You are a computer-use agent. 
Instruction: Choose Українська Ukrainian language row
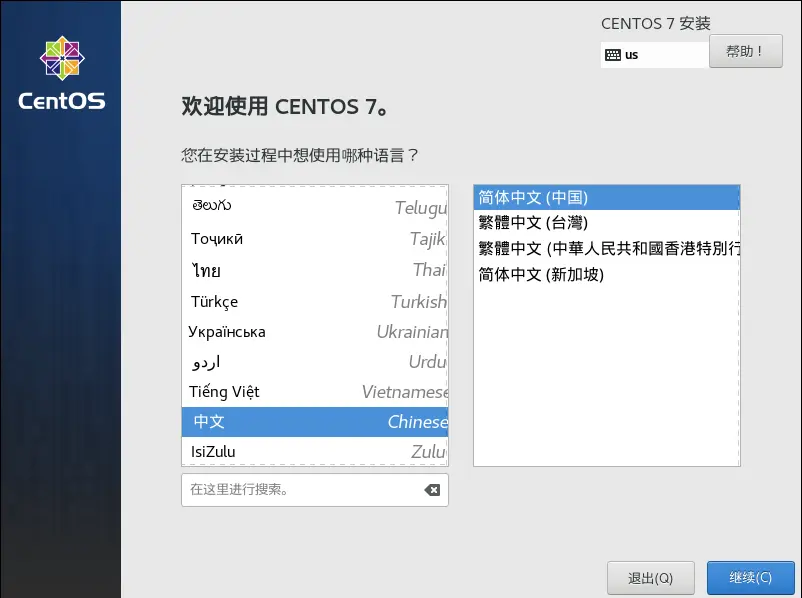[315, 332]
